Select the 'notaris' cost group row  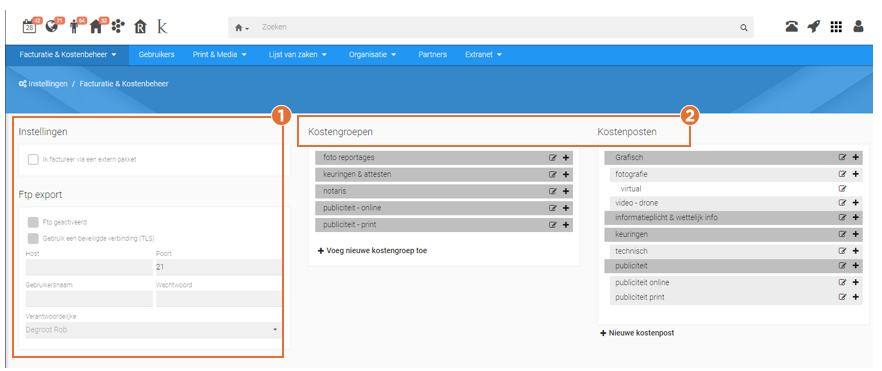coord(444,191)
